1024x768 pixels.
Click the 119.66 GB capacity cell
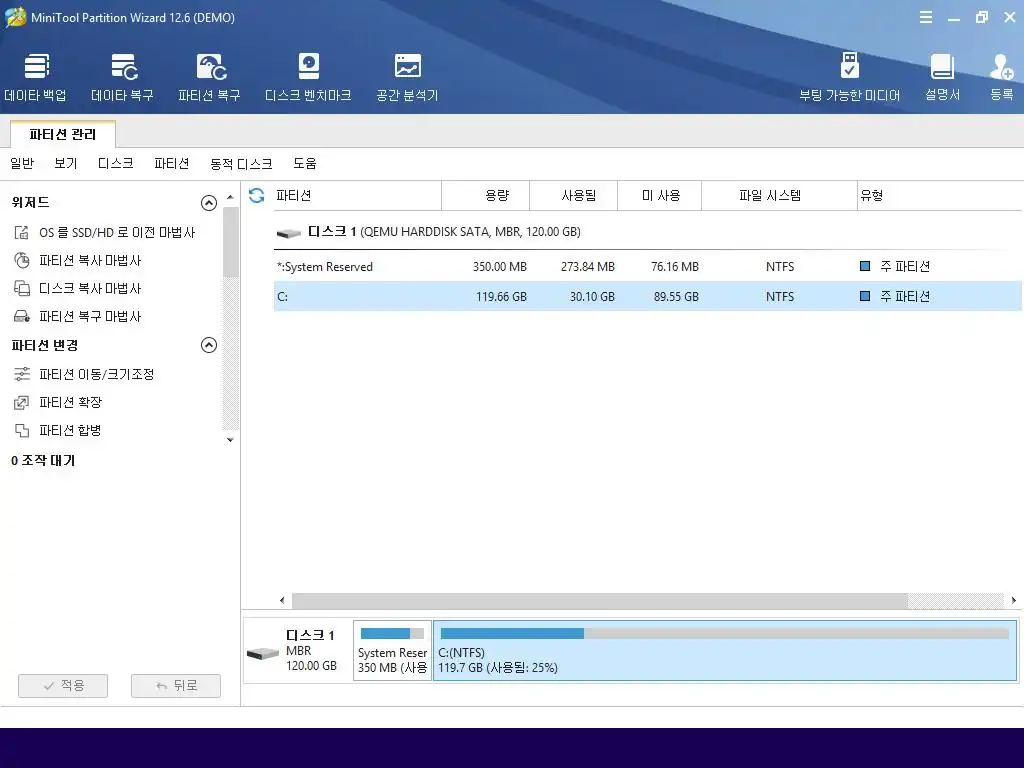pos(502,297)
